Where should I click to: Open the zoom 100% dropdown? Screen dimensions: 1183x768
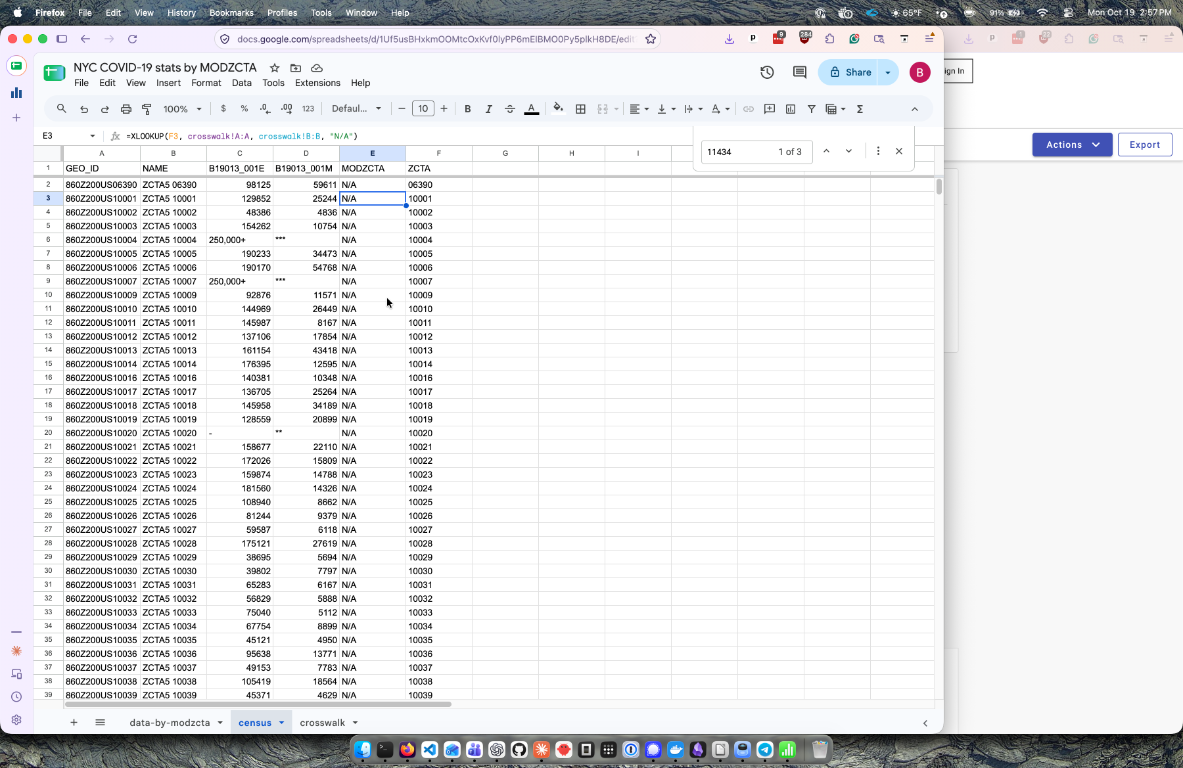click(x=183, y=109)
